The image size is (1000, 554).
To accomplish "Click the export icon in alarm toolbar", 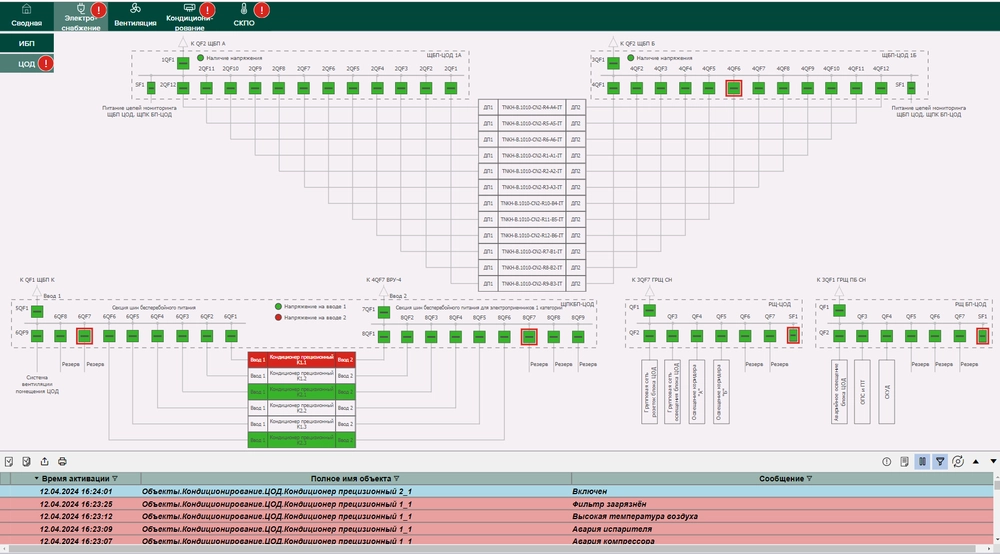I will (44, 461).
